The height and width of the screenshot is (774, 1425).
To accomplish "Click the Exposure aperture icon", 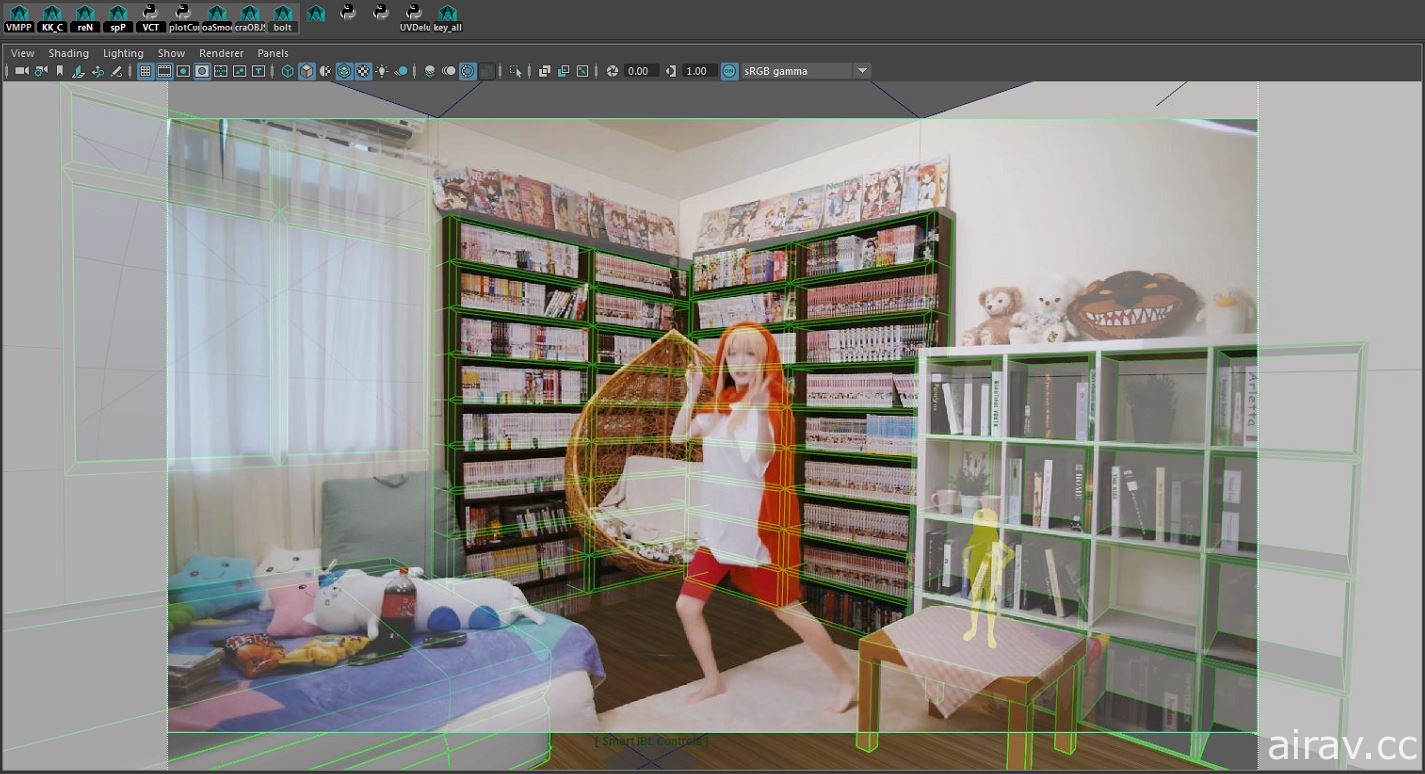I will 612,71.
